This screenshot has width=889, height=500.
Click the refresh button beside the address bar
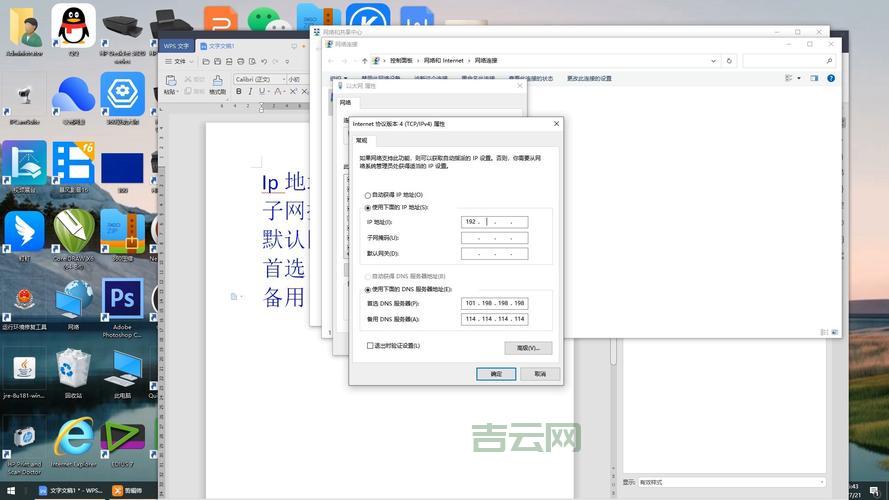(729, 61)
